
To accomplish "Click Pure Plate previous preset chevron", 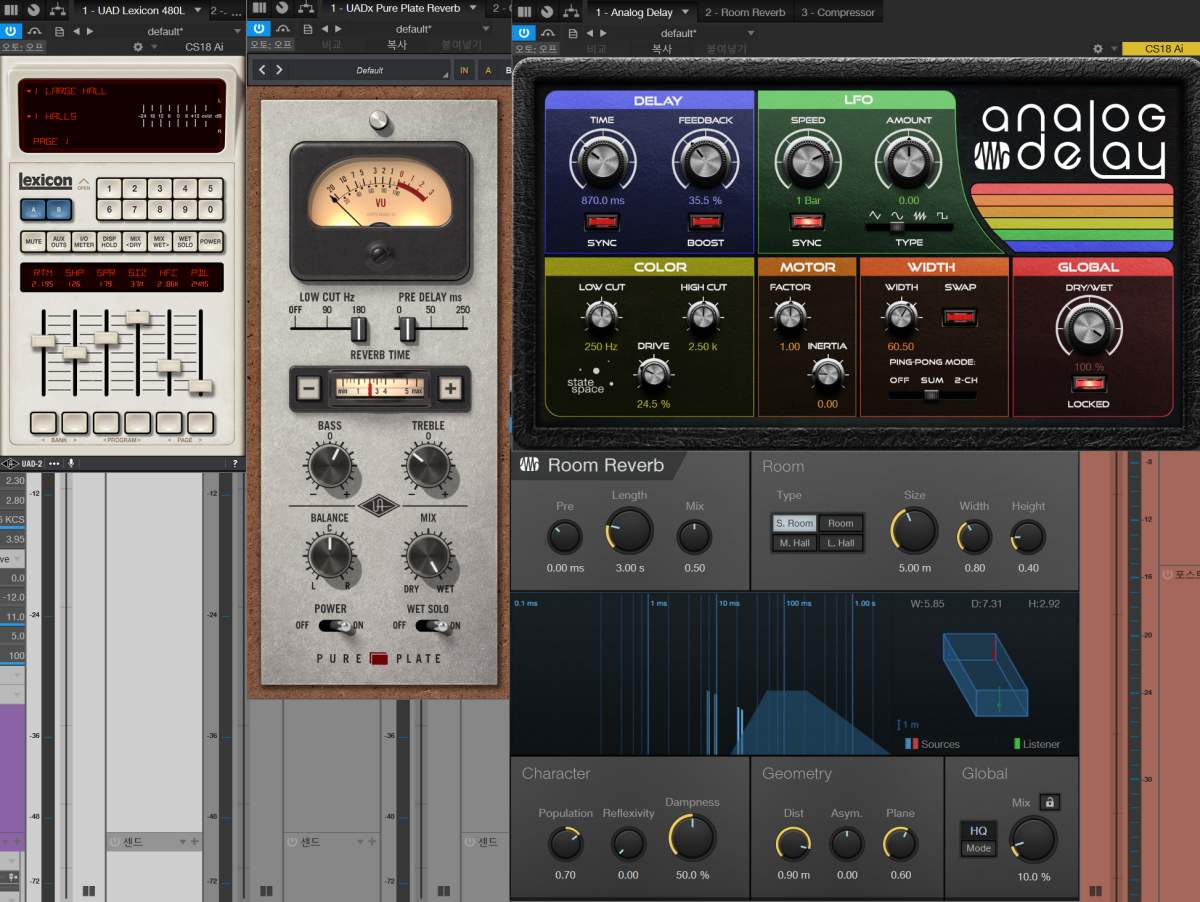I will pos(263,70).
